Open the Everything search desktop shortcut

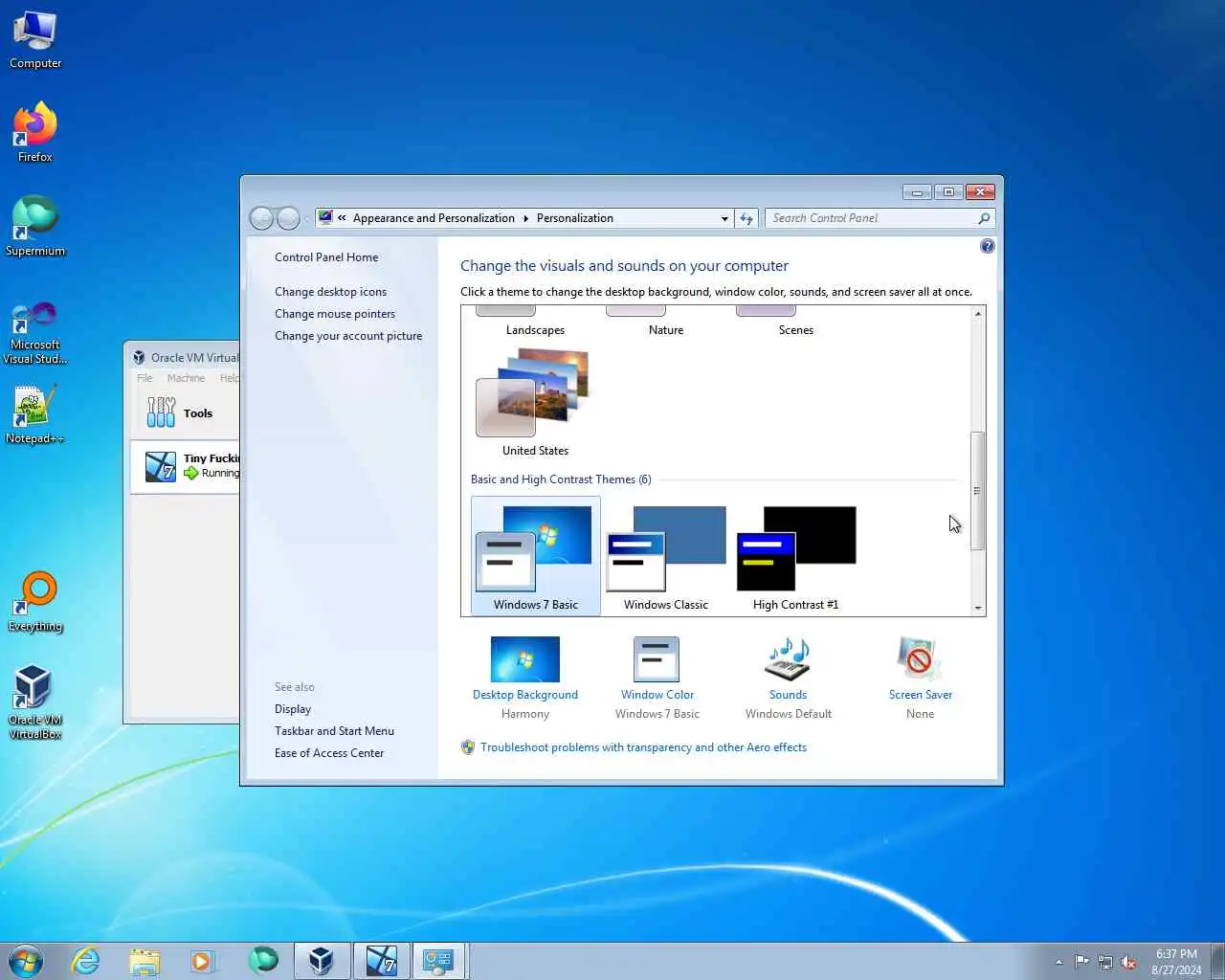click(35, 602)
